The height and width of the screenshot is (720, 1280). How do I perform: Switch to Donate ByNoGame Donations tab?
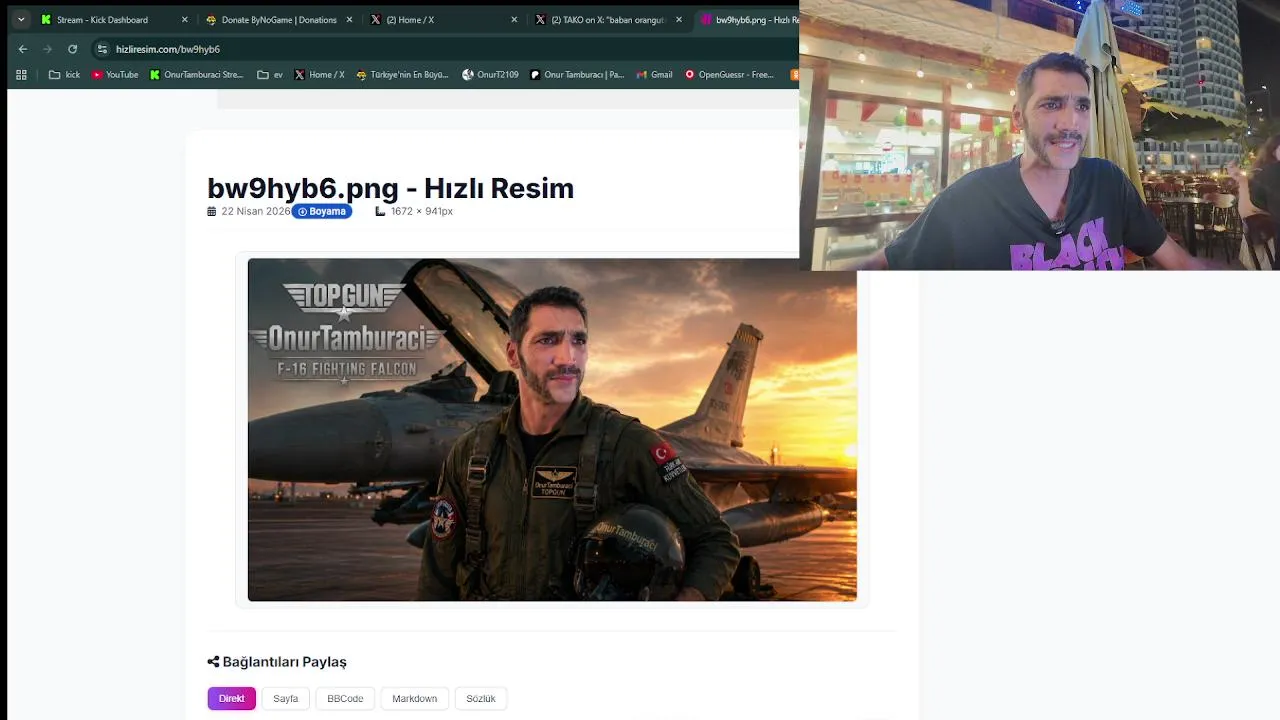pos(279,19)
